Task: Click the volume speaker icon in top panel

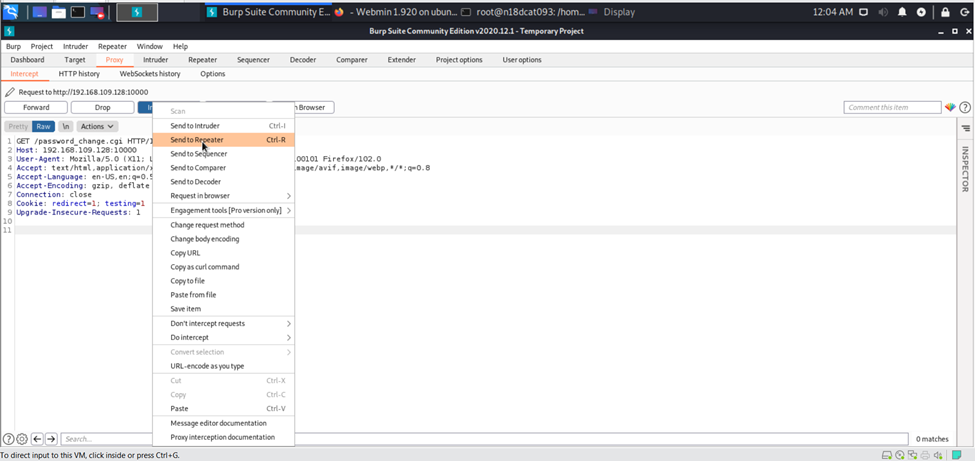Action: tap(883, 12)
